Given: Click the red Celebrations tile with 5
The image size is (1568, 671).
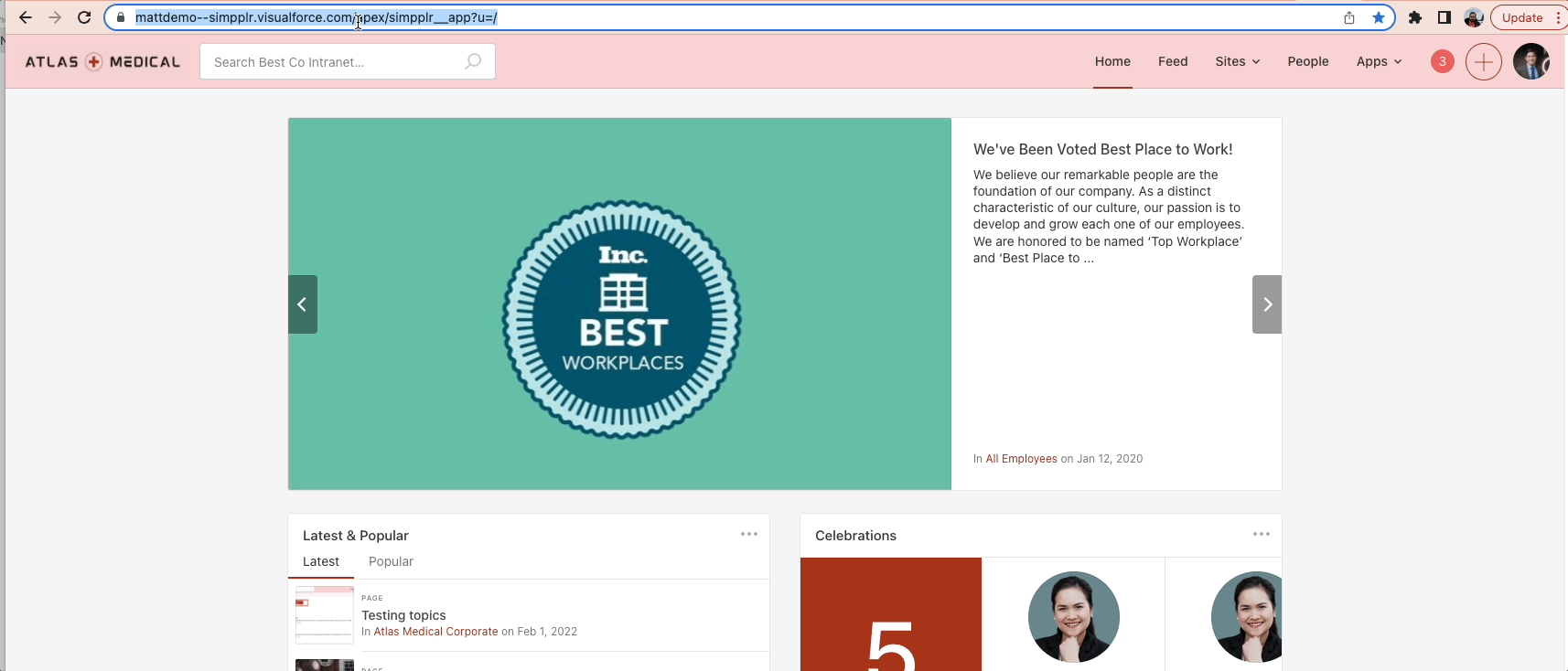Looking at the screenshot, I should point(891,614).
